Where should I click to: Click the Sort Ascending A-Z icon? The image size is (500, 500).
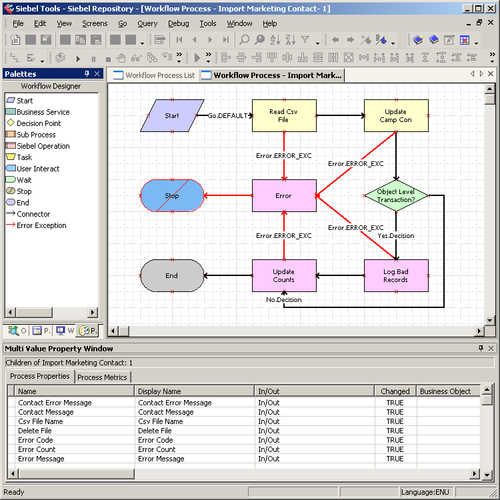pos(275,40)
